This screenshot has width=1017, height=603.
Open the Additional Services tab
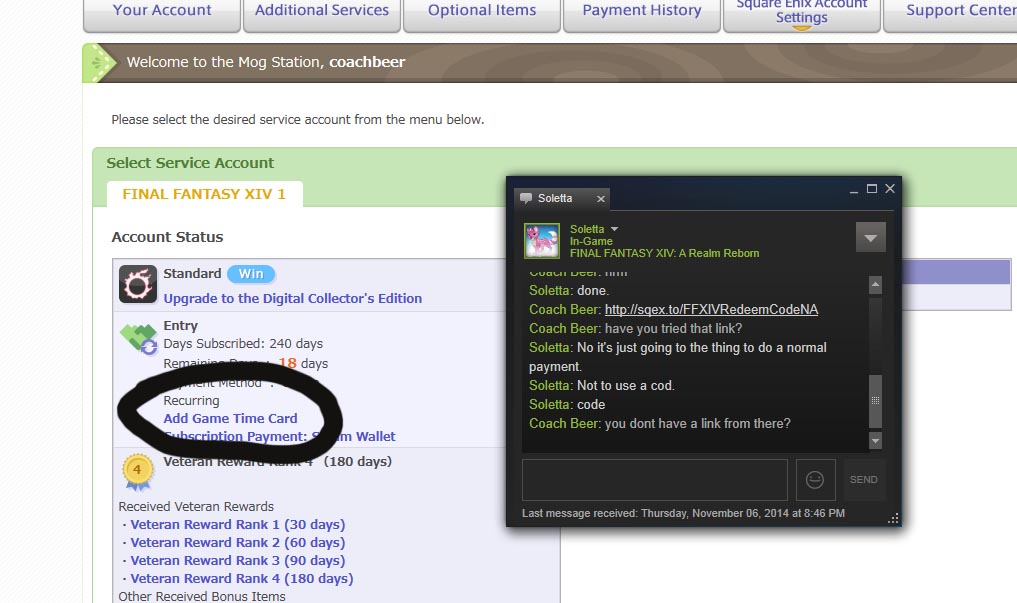click(322, 13)
